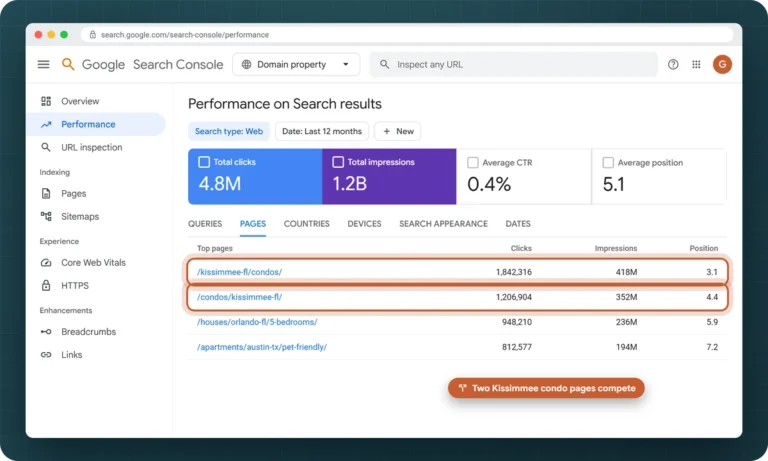768x461 pixels.
Task: Open /condos/kissimmee-fl/ page row link
Action: coord(240,297)
